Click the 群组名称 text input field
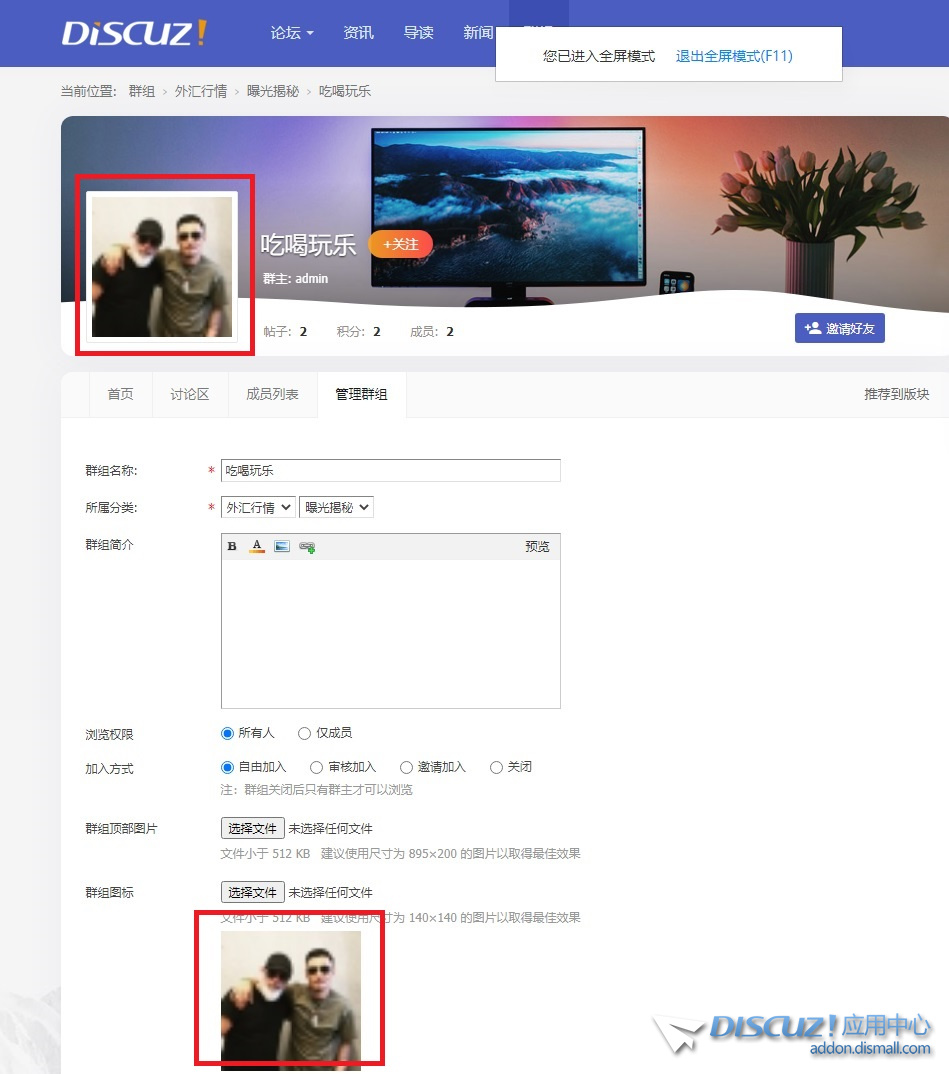Image resolution: width=949 pixels, height=1074 pixels. [390, 470]
